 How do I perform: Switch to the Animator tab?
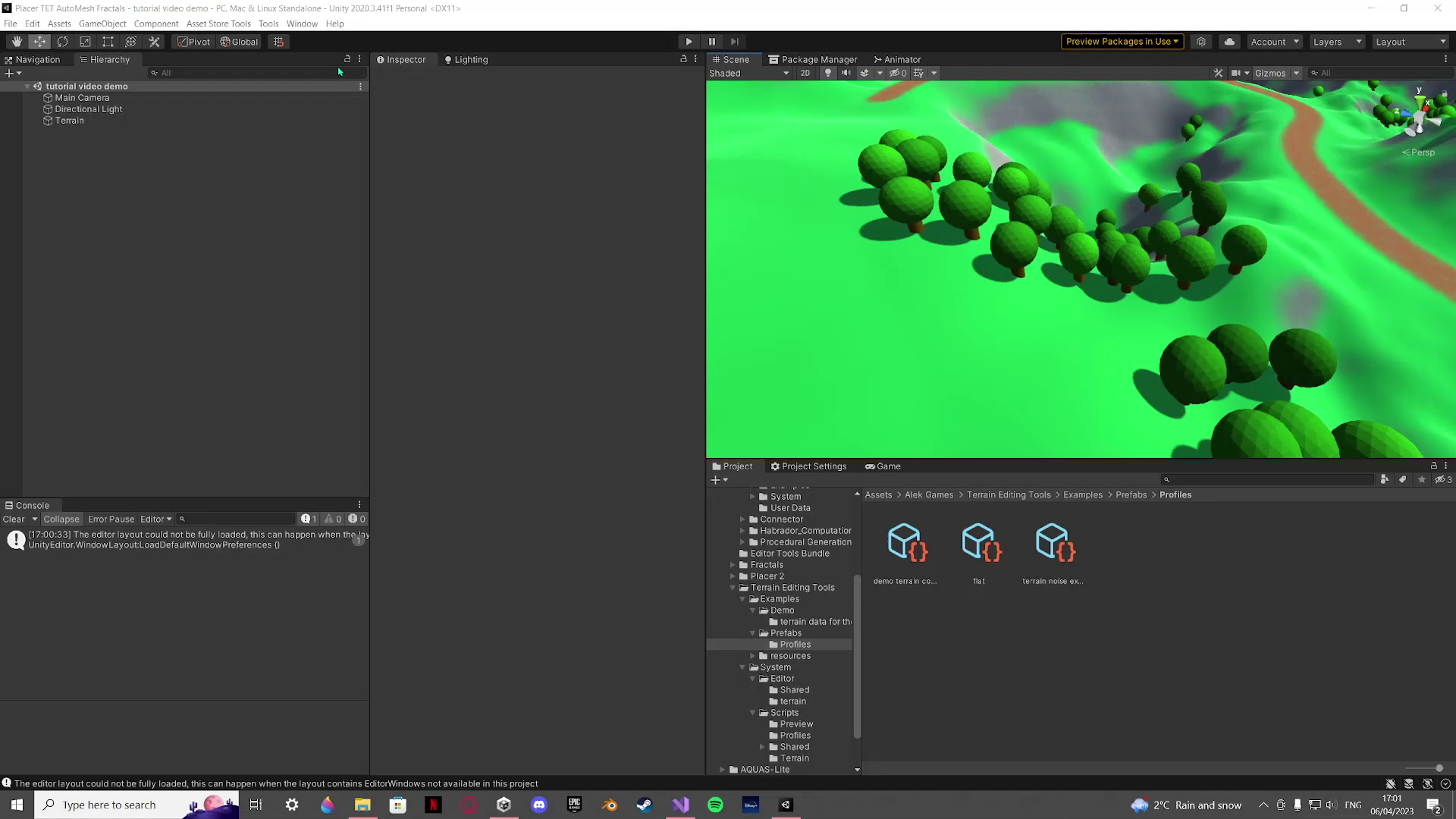point(897,60)
